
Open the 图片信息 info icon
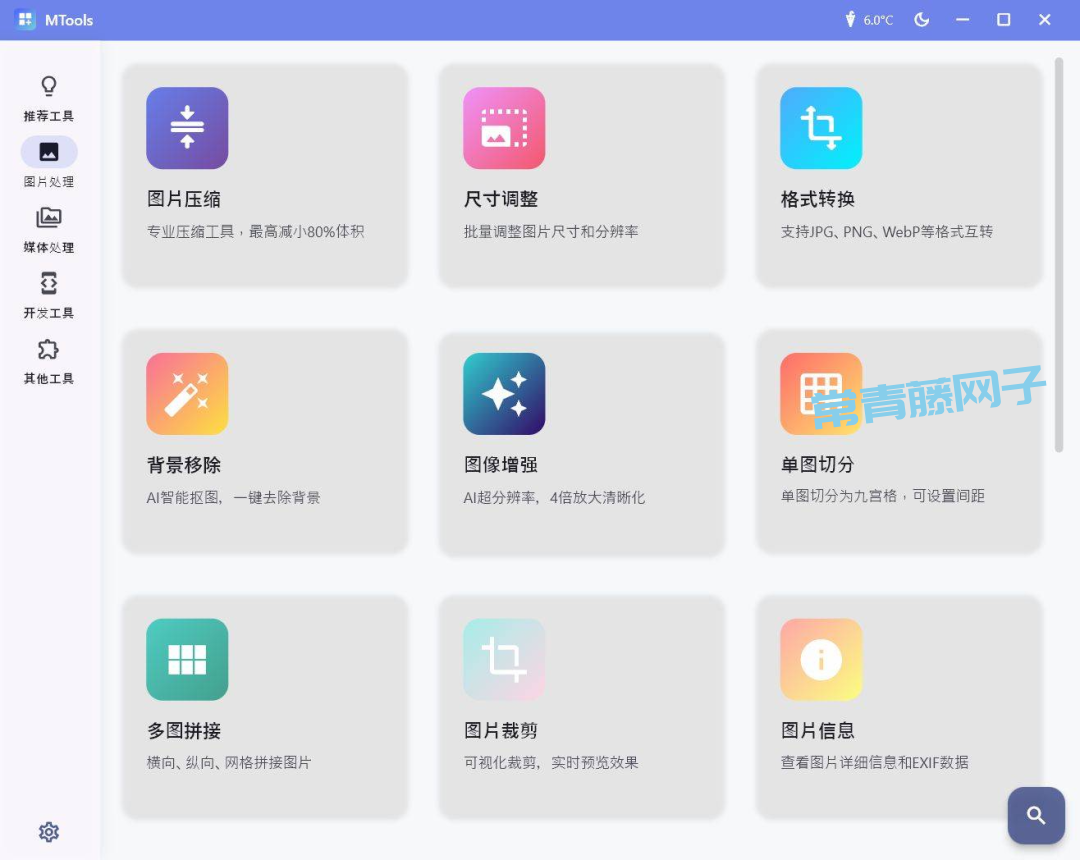point(821,659)
